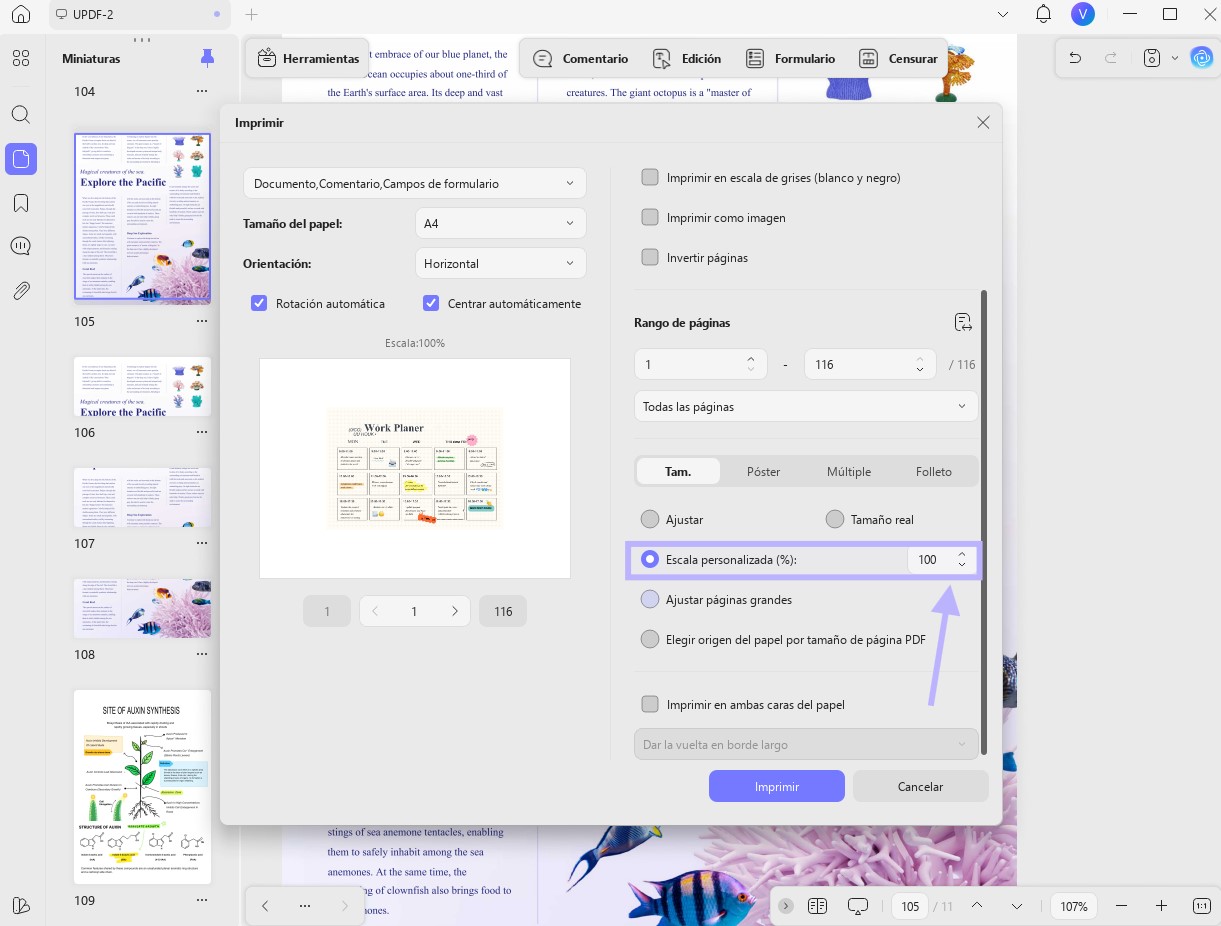Check Invertir páginas
This screenshot has width=1221, height=926.
pos(650,257)
